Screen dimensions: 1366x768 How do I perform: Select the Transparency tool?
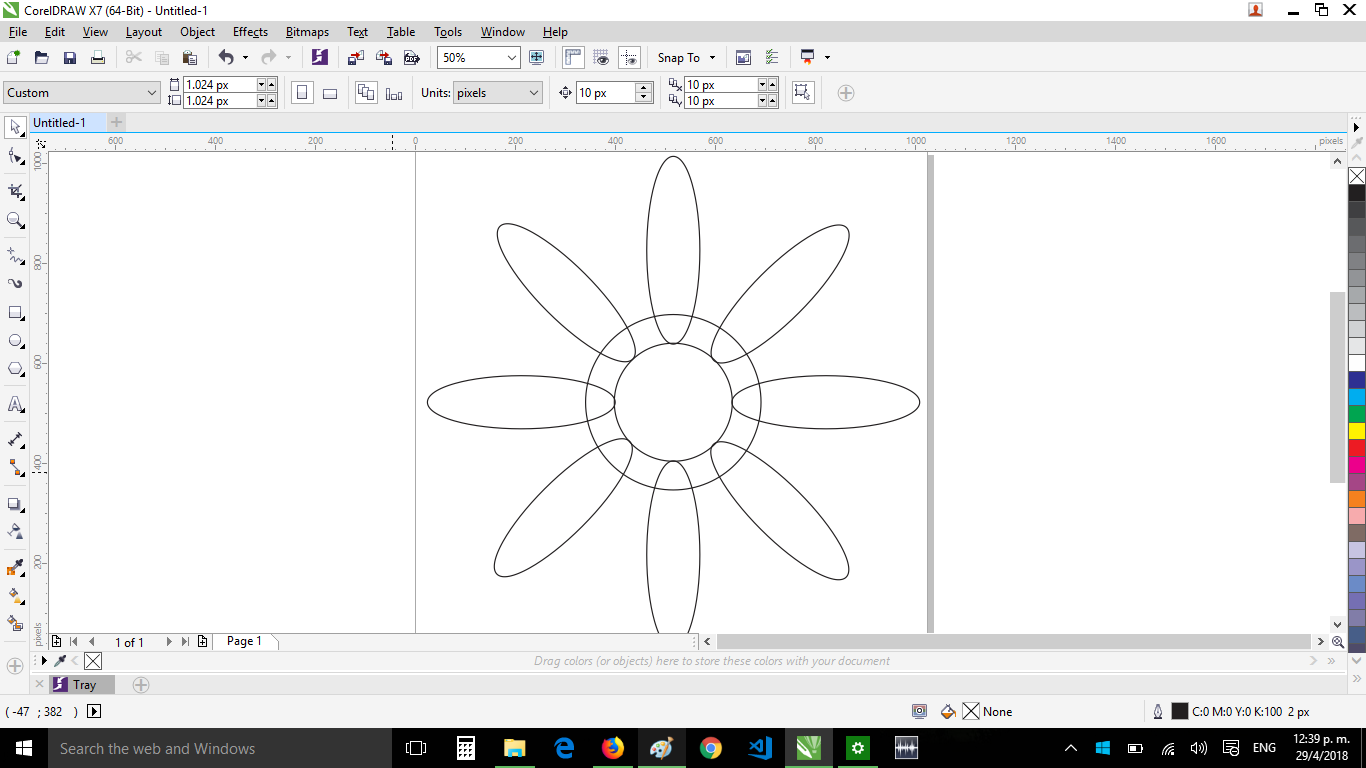click(15, 531)
